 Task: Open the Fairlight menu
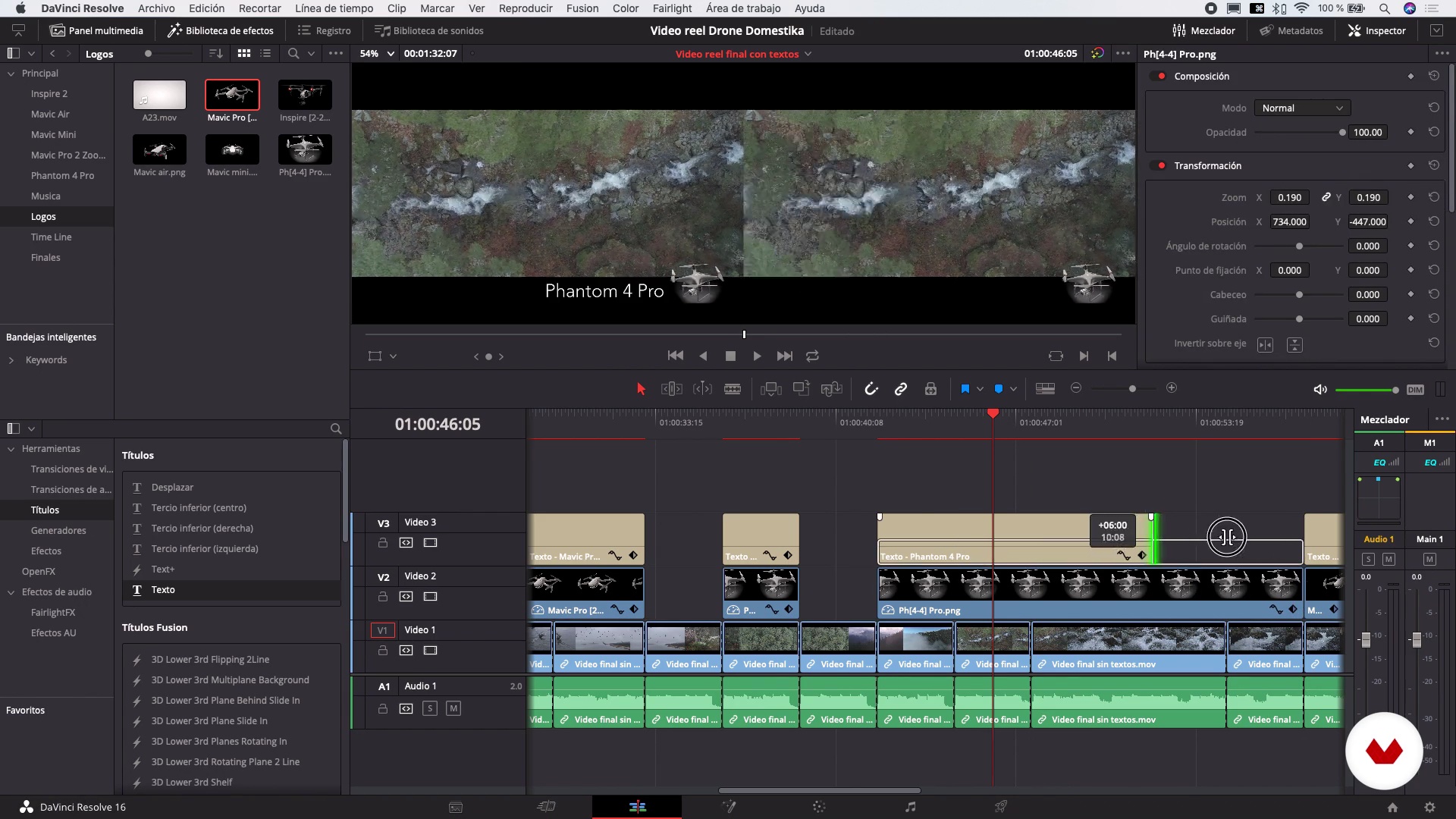pyautogui.click(x=672, y=8)
